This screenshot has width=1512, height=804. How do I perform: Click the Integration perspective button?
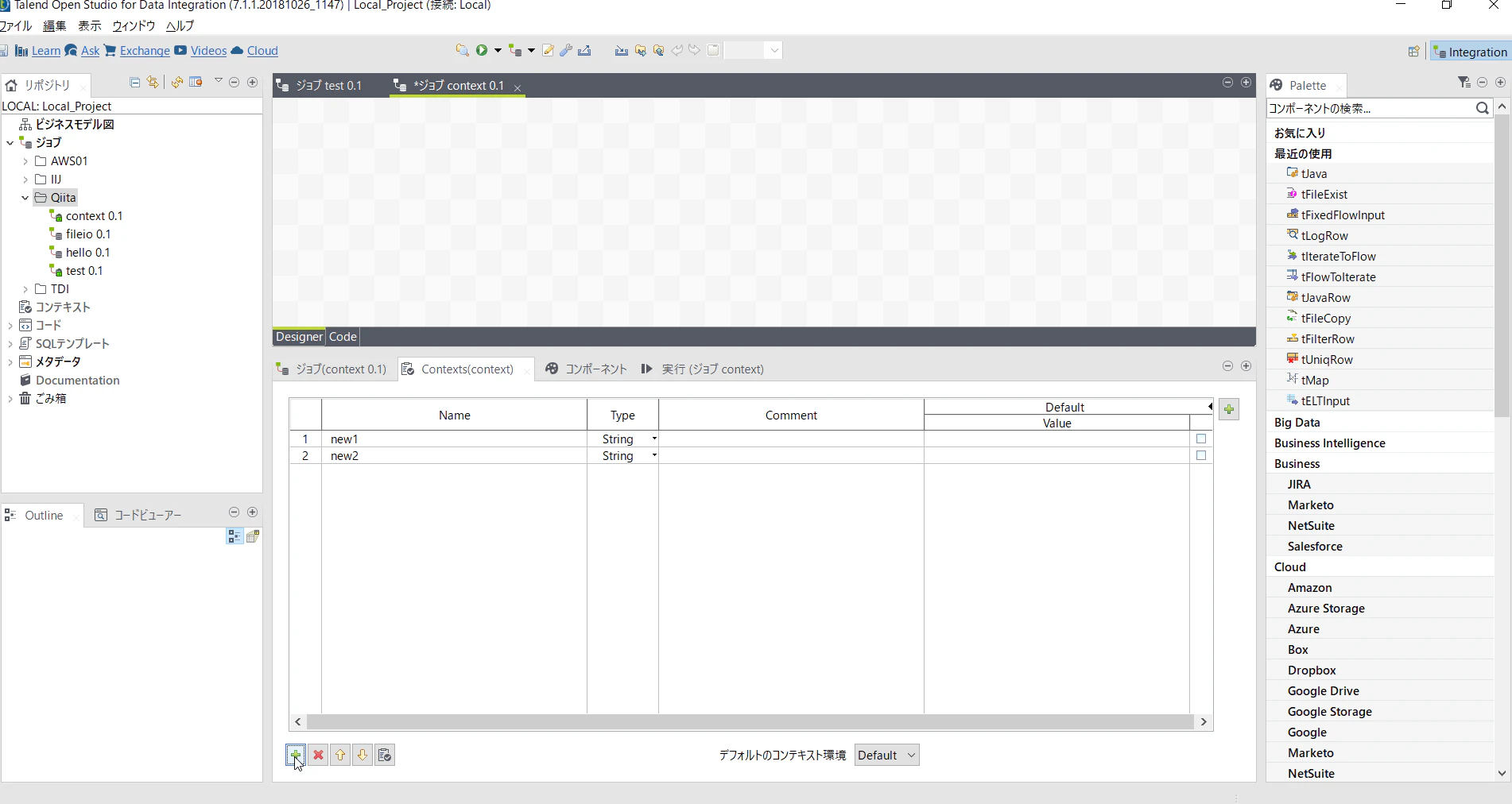(x=1470, y=52)
